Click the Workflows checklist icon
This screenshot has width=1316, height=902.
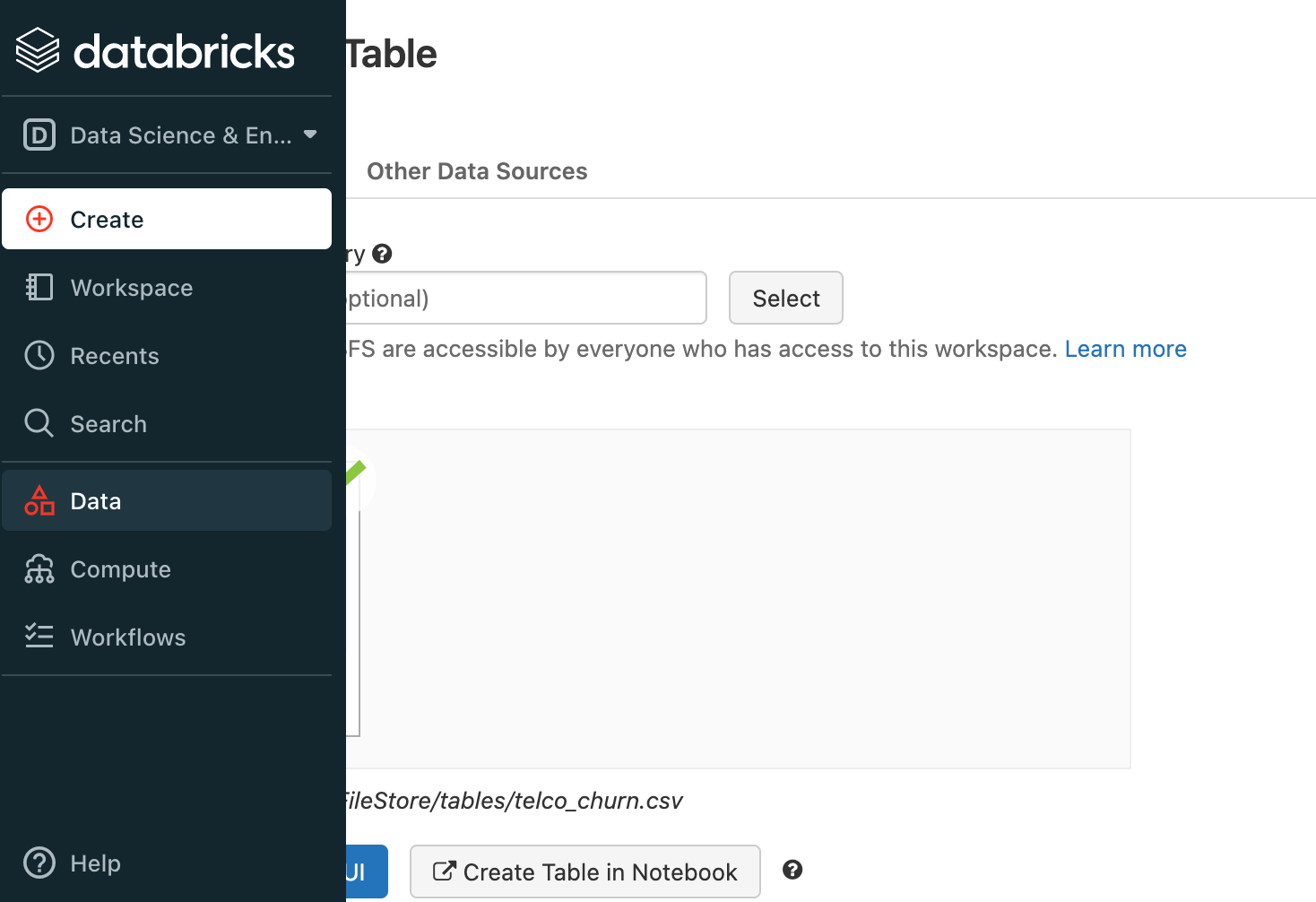(x=39, y=637)
